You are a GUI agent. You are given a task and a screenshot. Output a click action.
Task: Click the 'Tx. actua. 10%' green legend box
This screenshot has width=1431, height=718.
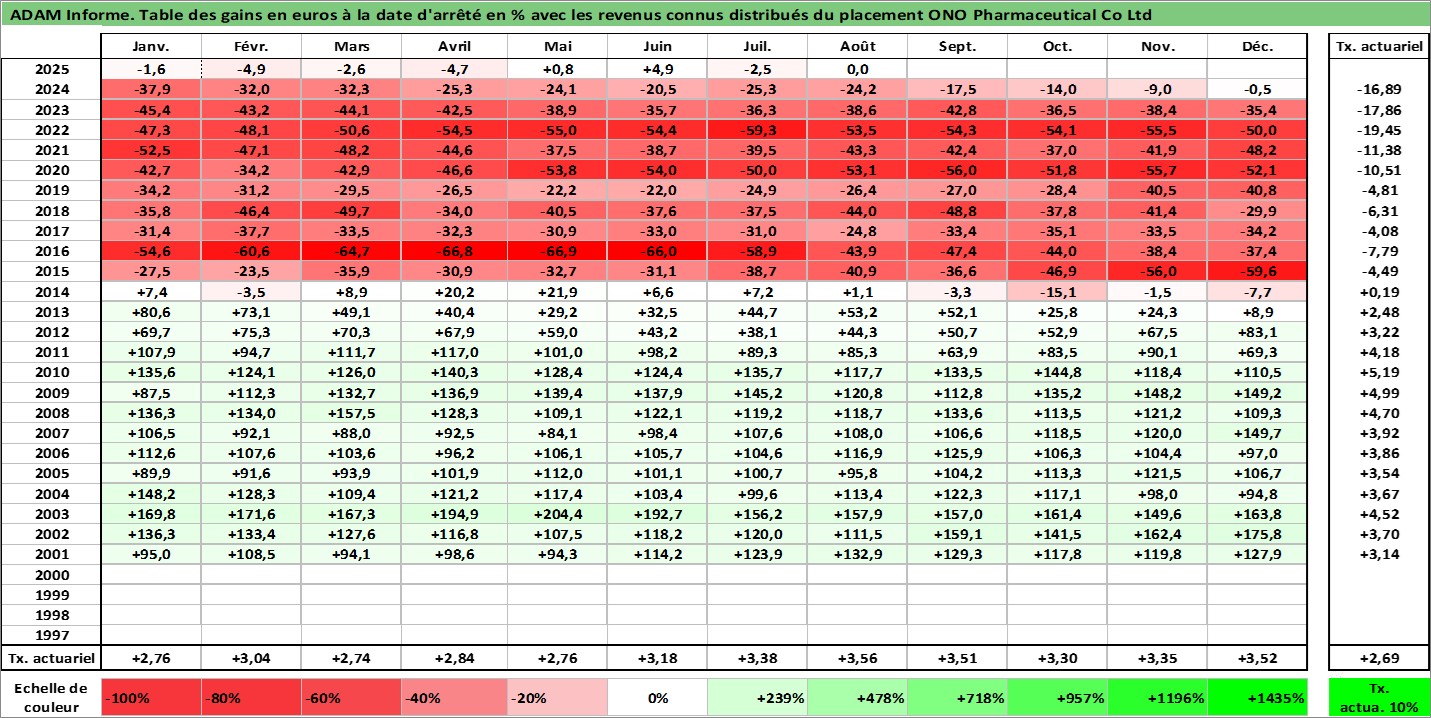point(1379,698)
